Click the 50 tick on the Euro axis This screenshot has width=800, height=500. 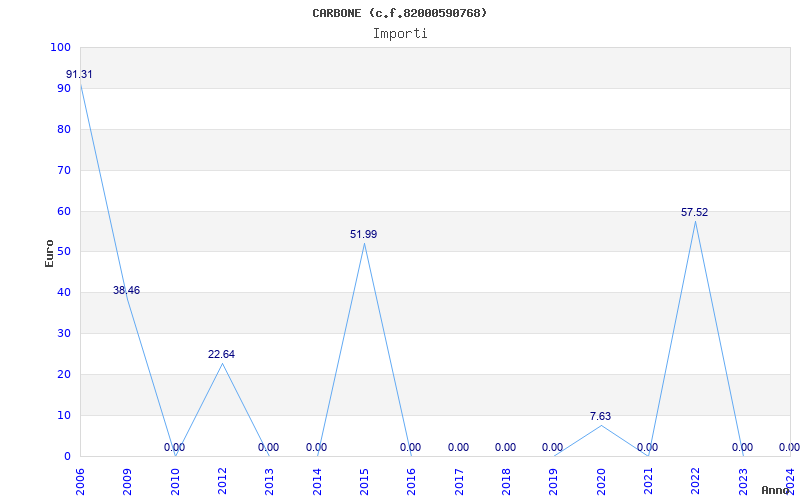click(x=64, y=252)
